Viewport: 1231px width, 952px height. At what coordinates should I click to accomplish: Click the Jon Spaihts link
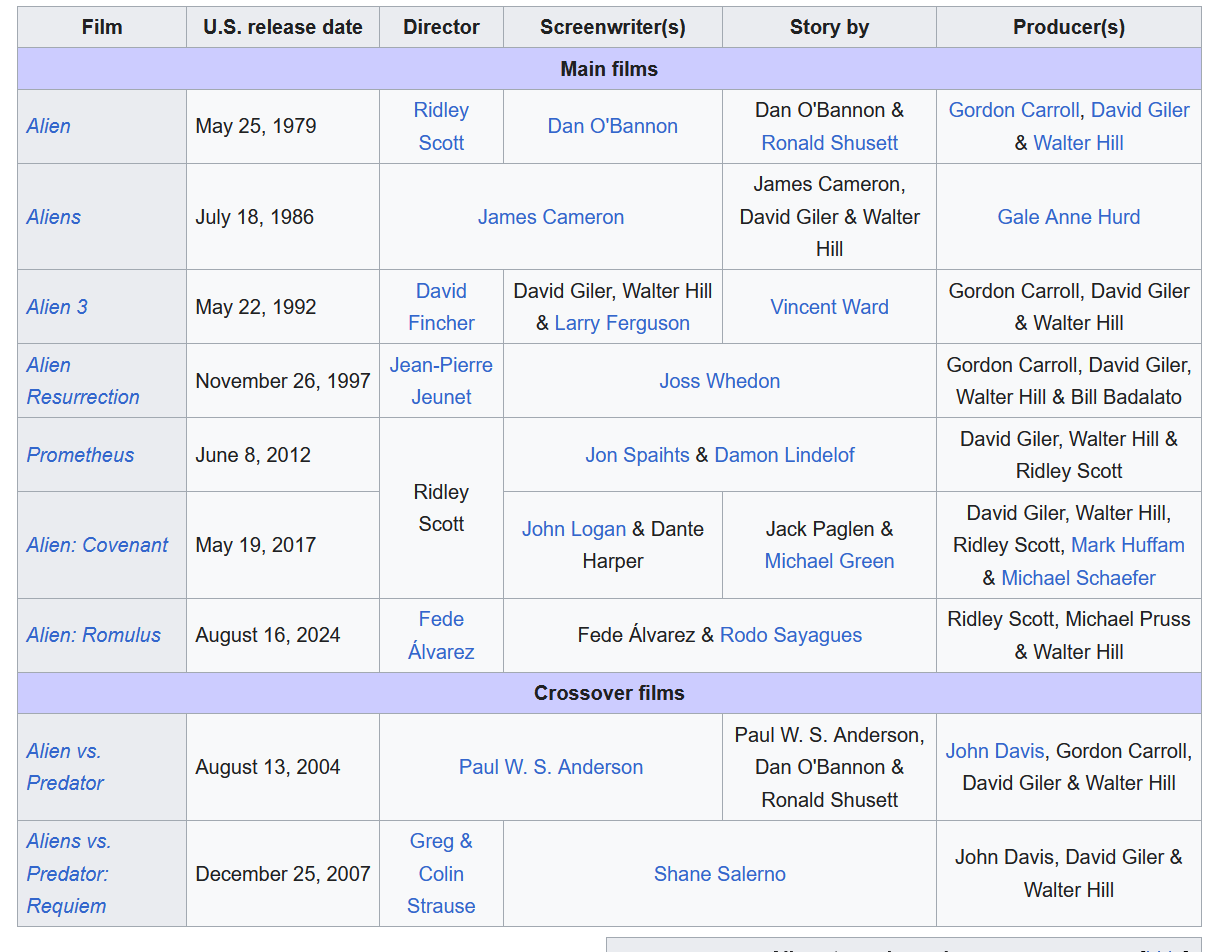(x=637, y=455)
